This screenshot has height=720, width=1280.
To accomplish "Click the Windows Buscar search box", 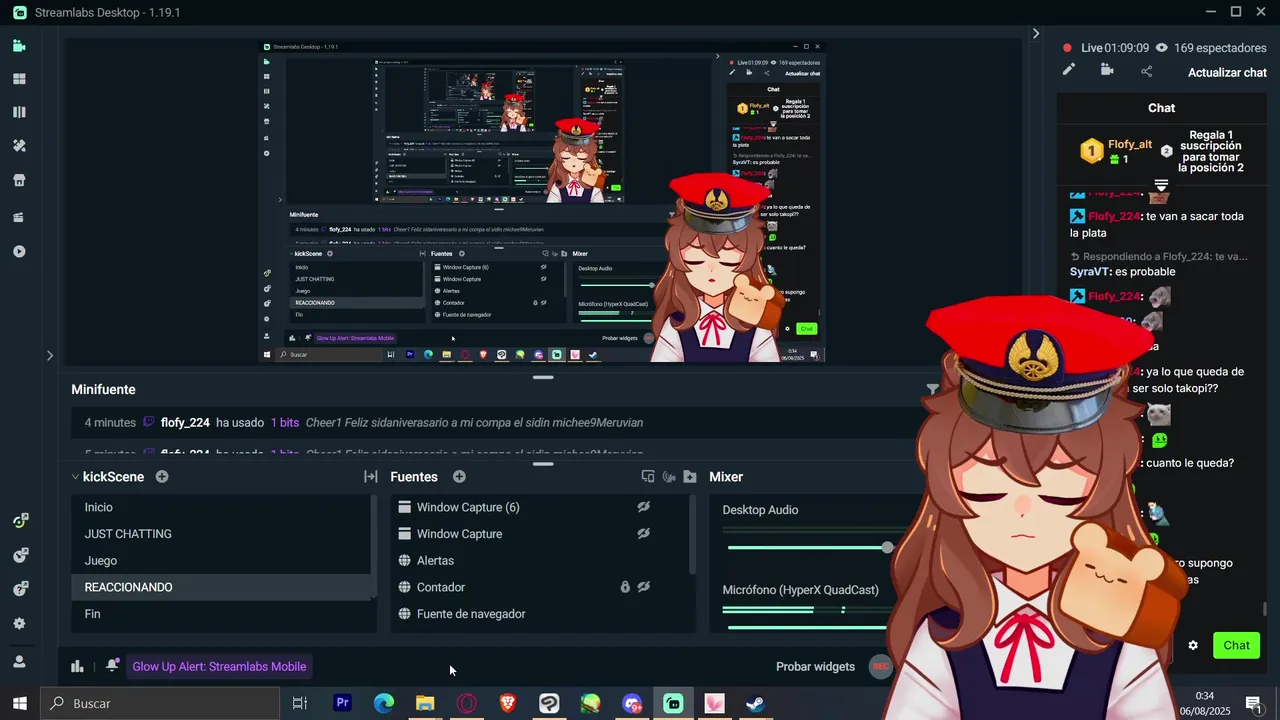I will (160, 704).
